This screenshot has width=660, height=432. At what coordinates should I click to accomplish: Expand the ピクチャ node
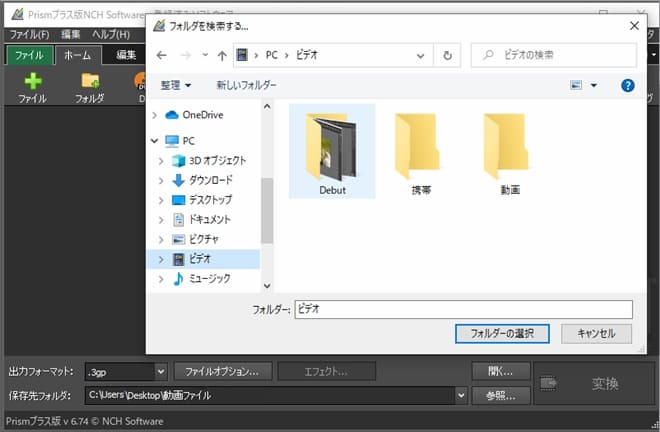point(161,239)
